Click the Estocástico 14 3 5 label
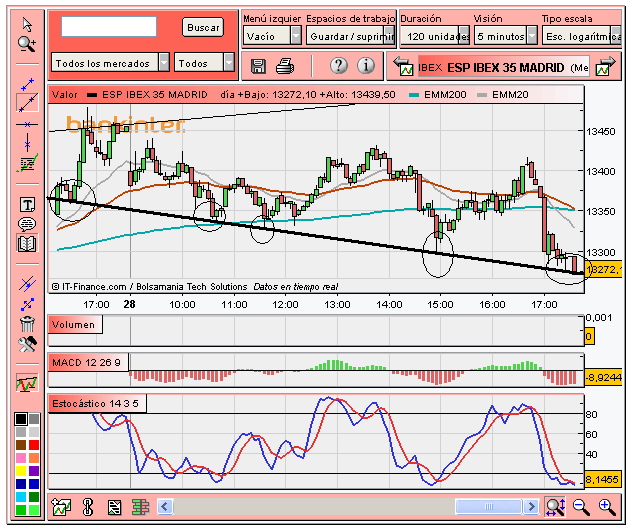This screenshot has height=528, width=632. click(96, 403)
